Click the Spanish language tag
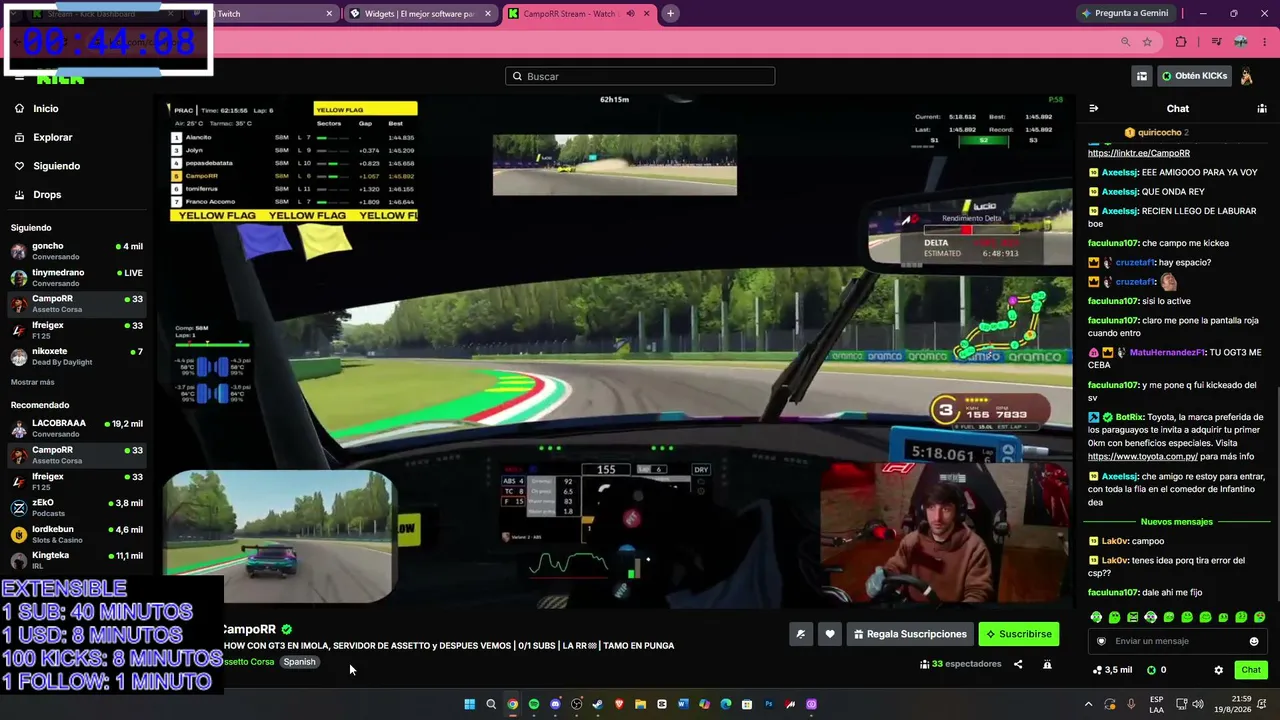The height and width of the screenshot is (720, 1280). tap(299, 662)
